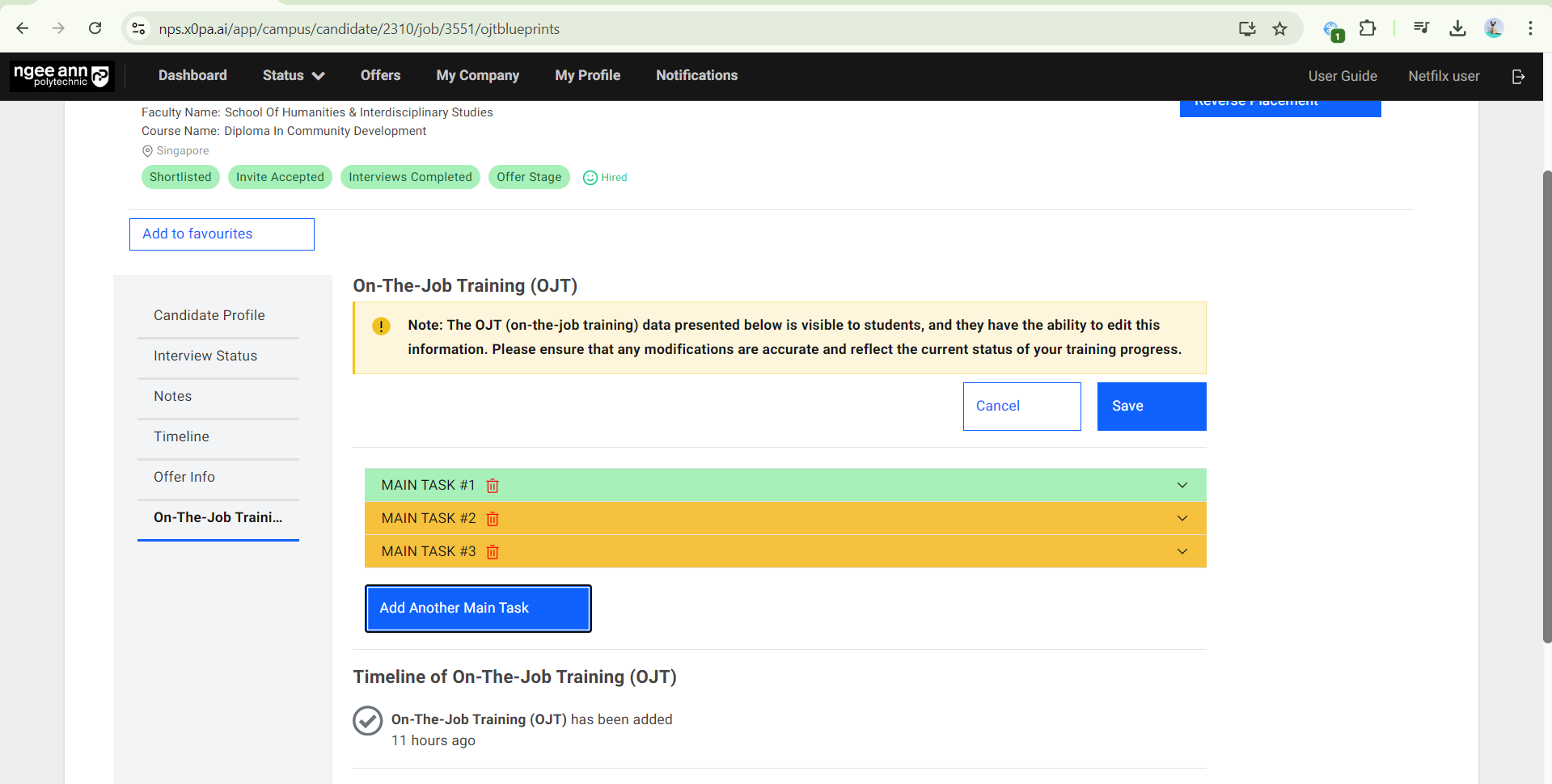Open browser downloads icon

click(1458, 28)
